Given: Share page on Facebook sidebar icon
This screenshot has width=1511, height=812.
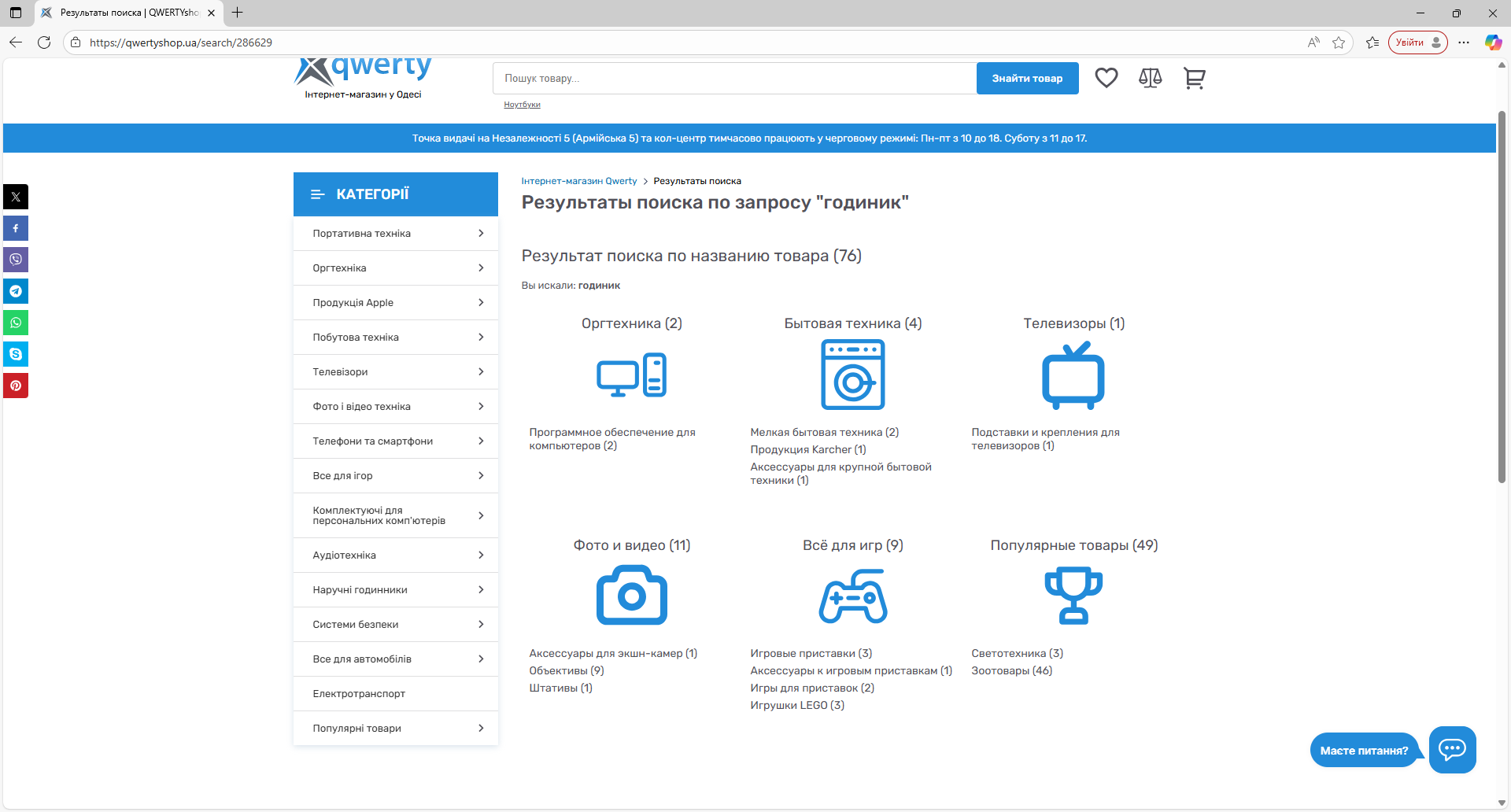Looking at the screenshot, I should pos(16,228).
